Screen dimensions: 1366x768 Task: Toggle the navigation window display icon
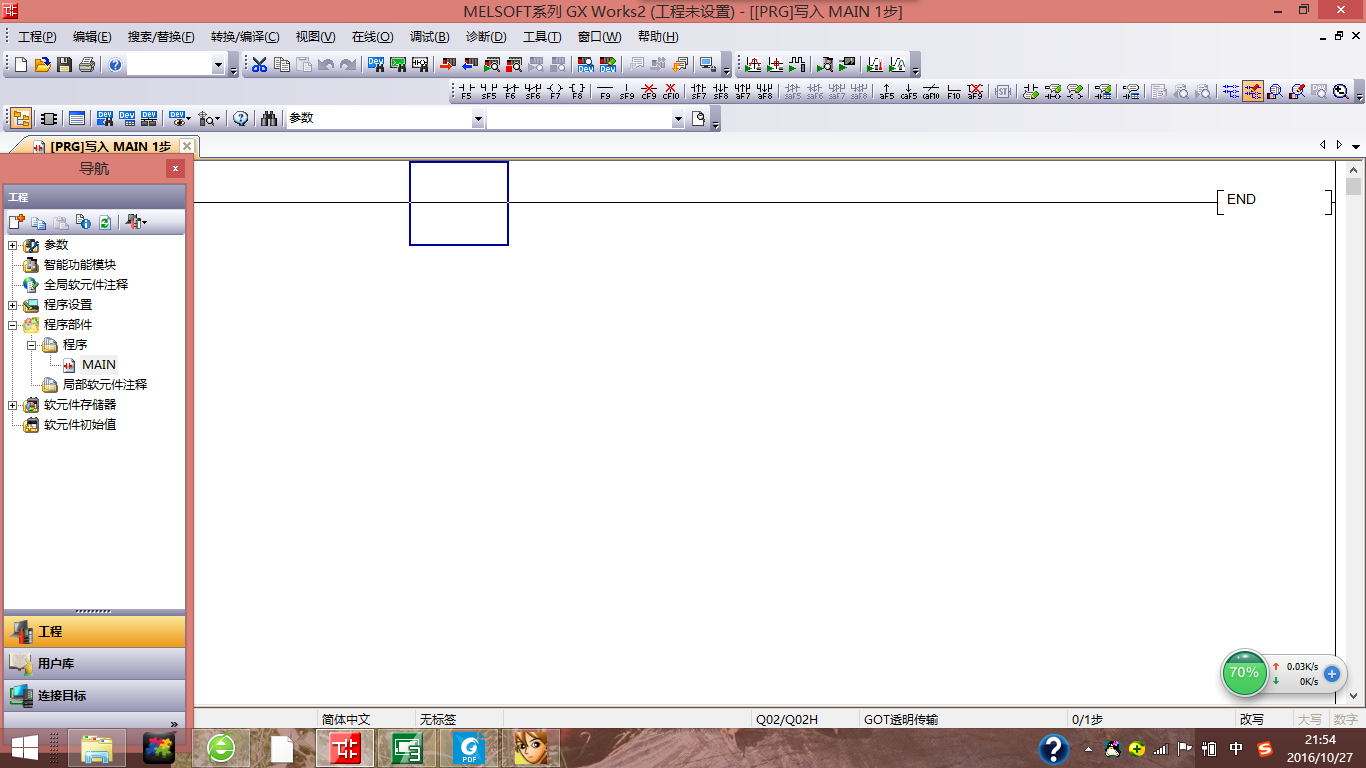pos(21,118)
